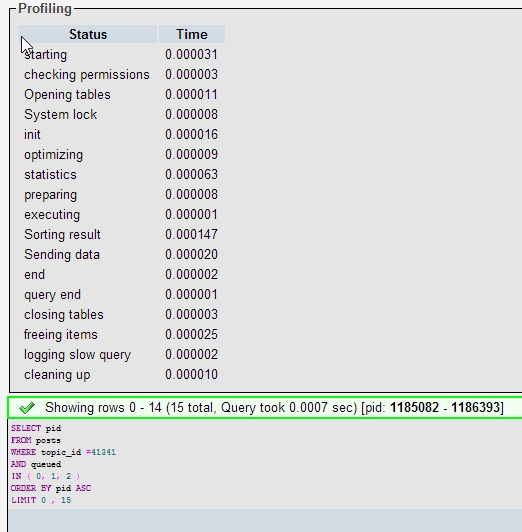Click the 'statistics' time value 0.000063
Image resolution: width=522 pixels, height=532 pixels.
[x=191, y=175]
